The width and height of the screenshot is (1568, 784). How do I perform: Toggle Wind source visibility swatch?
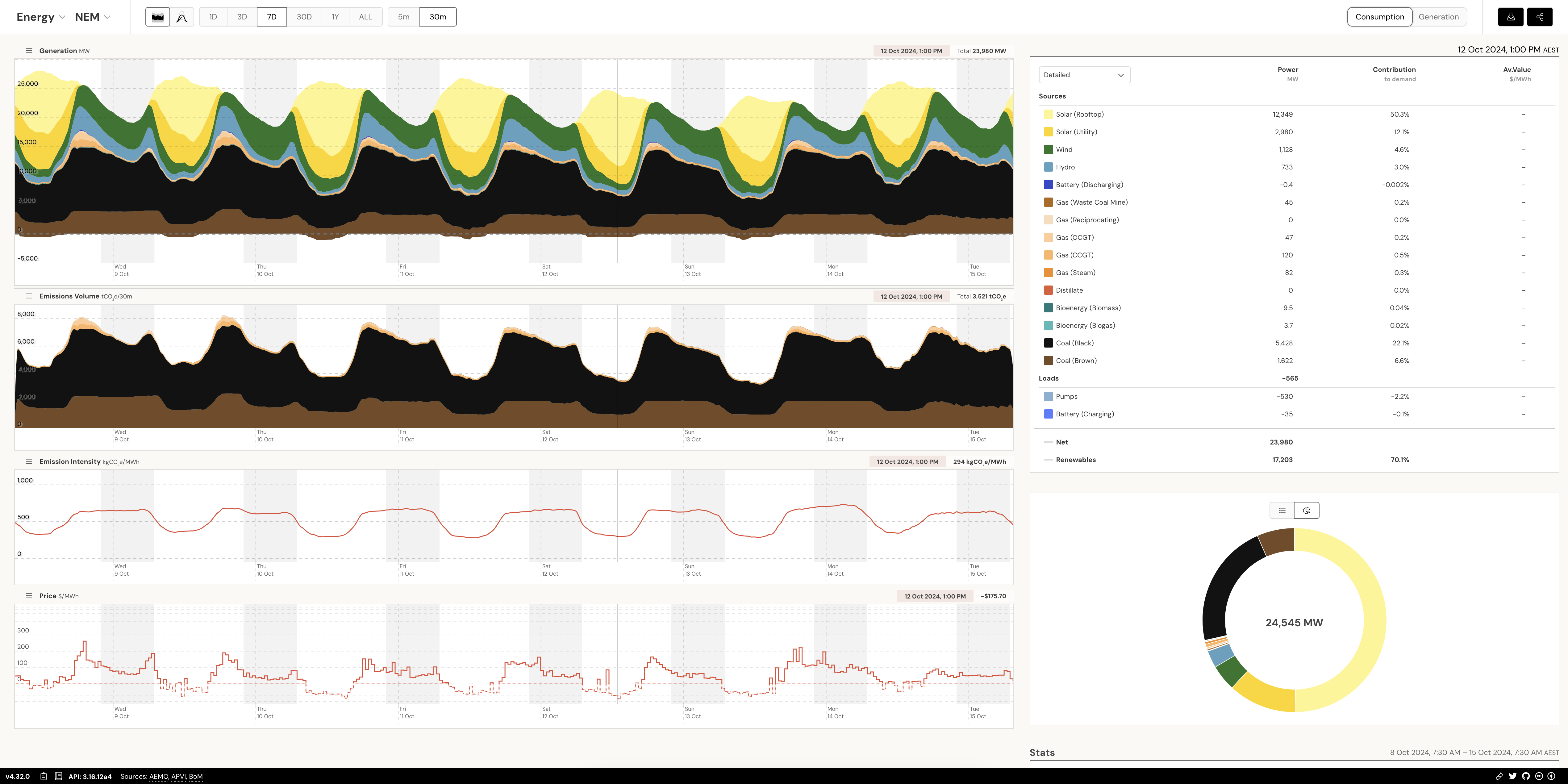[1048, 150]
